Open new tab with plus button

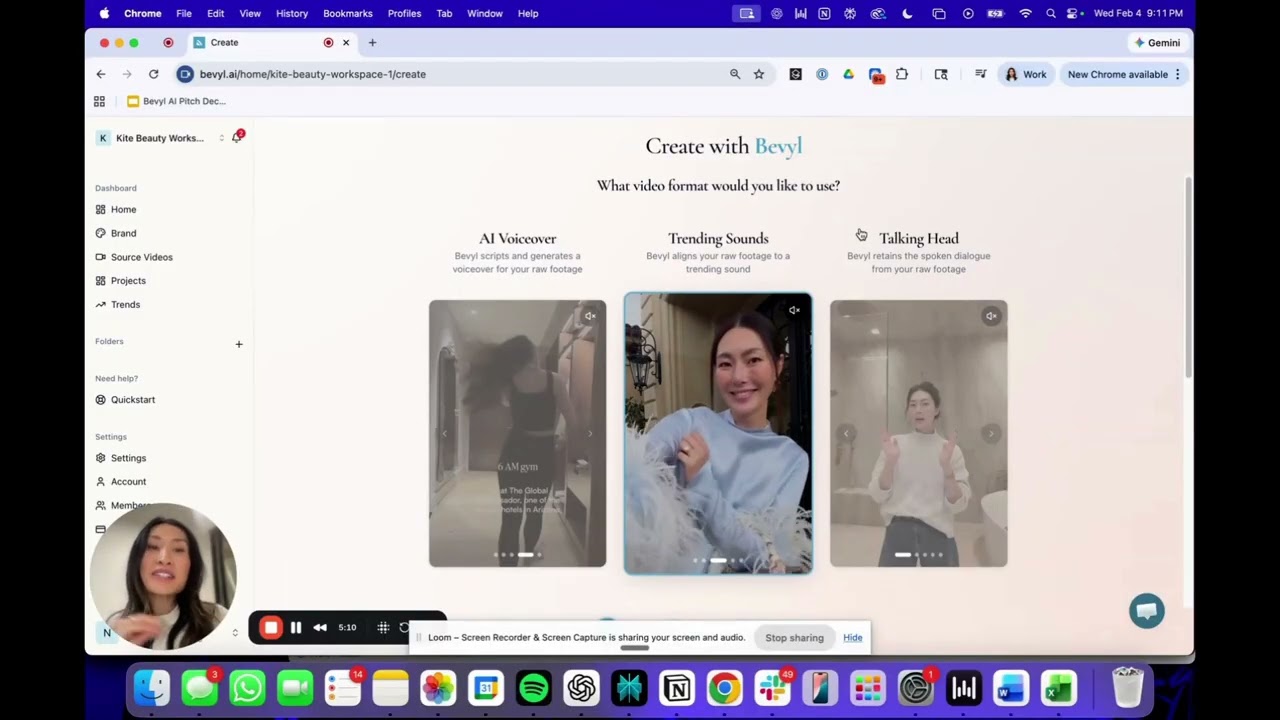point(372,43)
